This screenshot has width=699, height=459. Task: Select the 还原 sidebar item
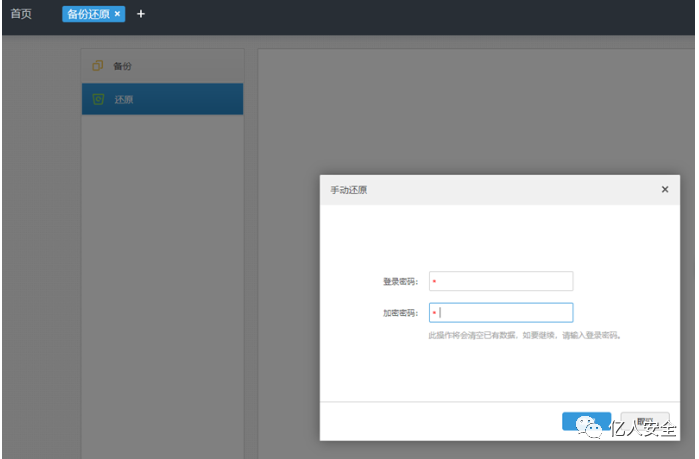pyautogui.click(x=162, y=99)
